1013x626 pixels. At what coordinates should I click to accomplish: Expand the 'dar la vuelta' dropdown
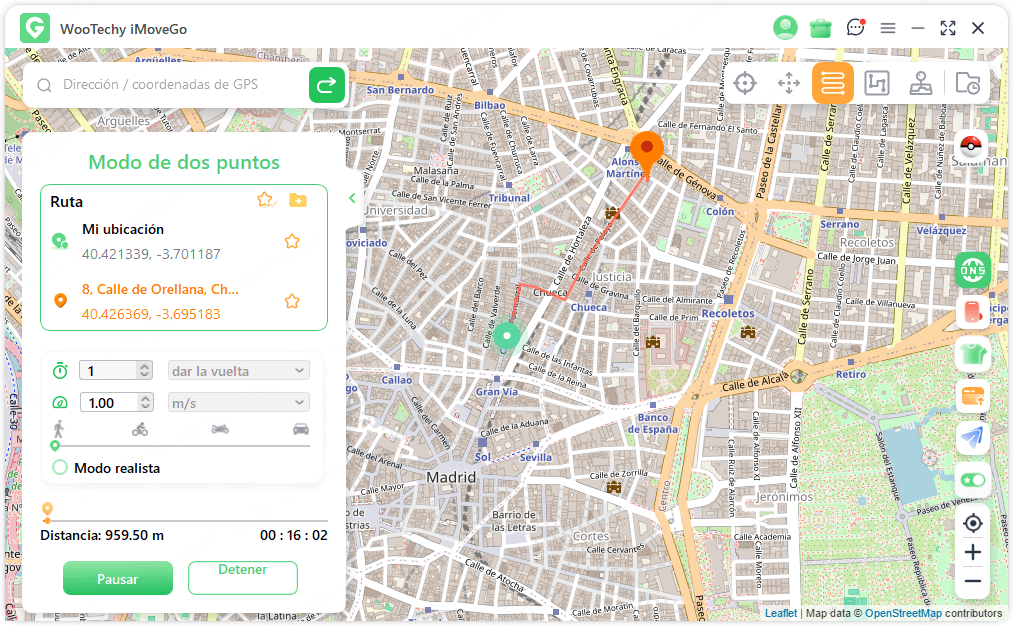coord(238,371)
